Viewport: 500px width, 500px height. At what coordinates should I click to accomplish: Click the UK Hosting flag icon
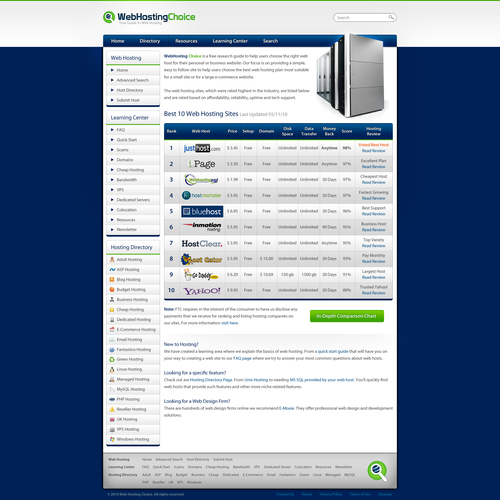click(x=112, y=419)
